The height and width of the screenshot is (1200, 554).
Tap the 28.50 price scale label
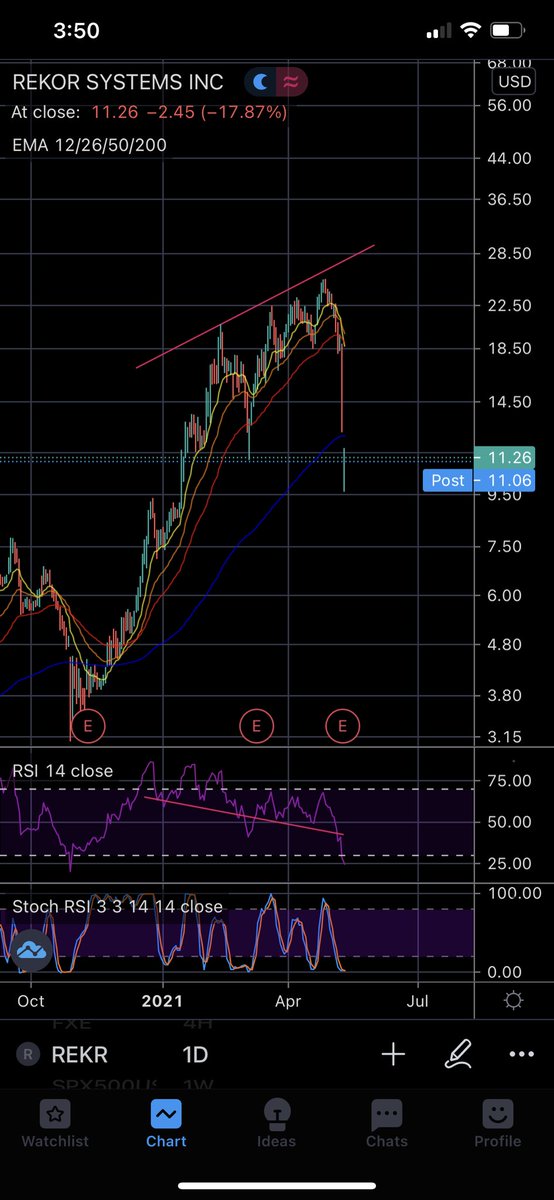[x=508, y=253]
